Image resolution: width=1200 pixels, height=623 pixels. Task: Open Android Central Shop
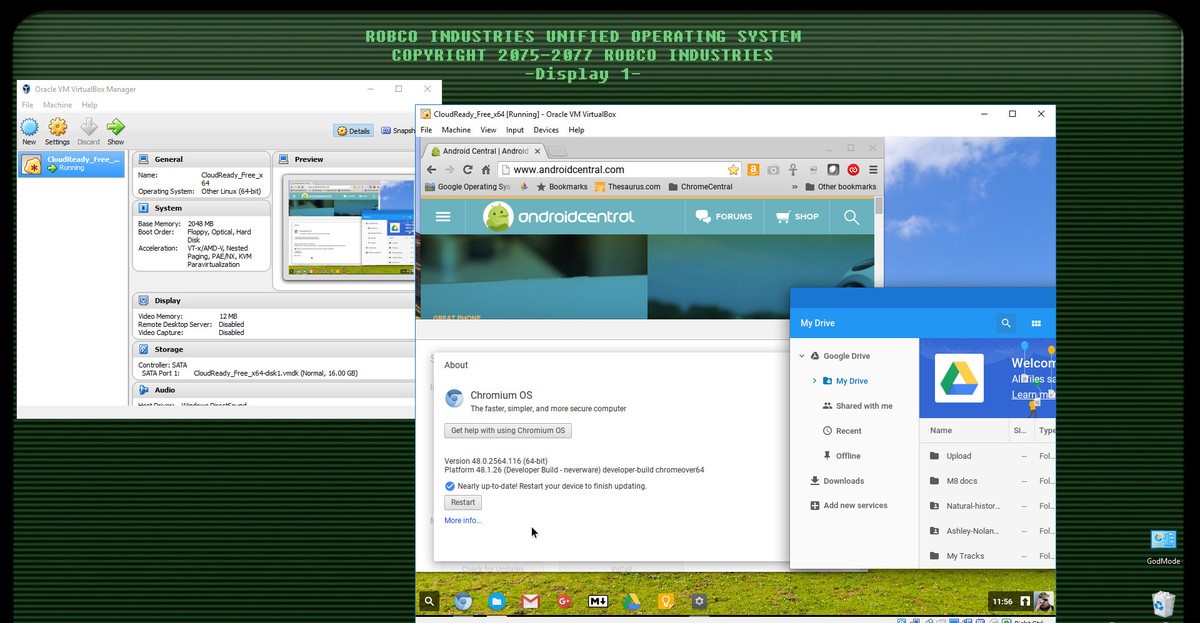point(797,216)
